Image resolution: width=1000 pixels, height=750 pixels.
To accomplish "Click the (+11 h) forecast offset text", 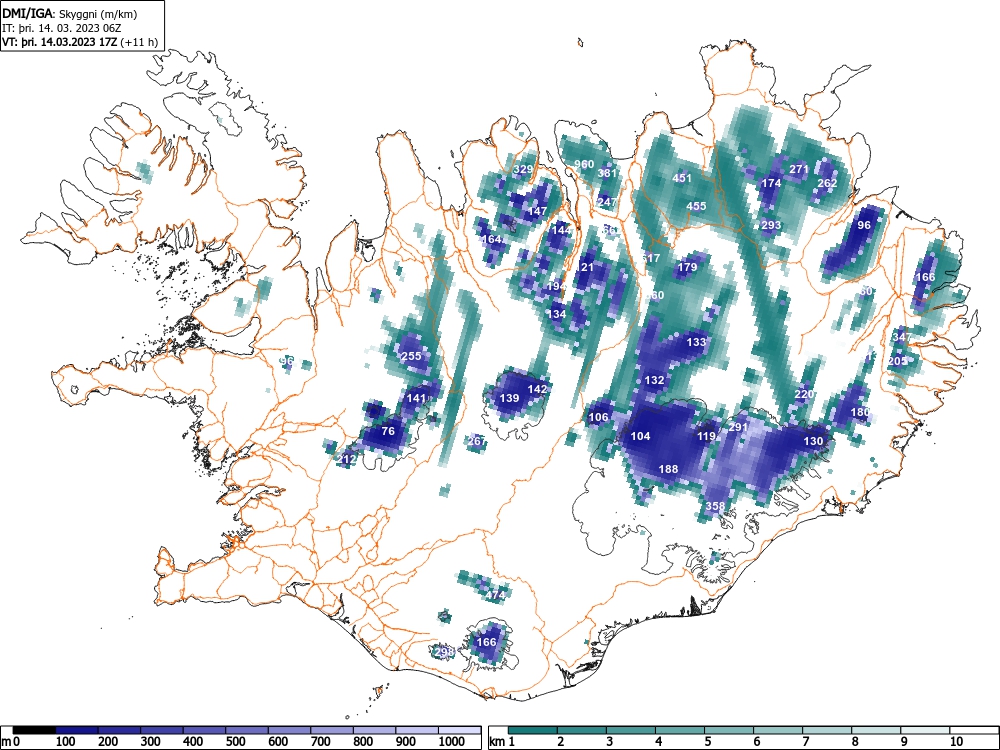I will pos(139,42).
